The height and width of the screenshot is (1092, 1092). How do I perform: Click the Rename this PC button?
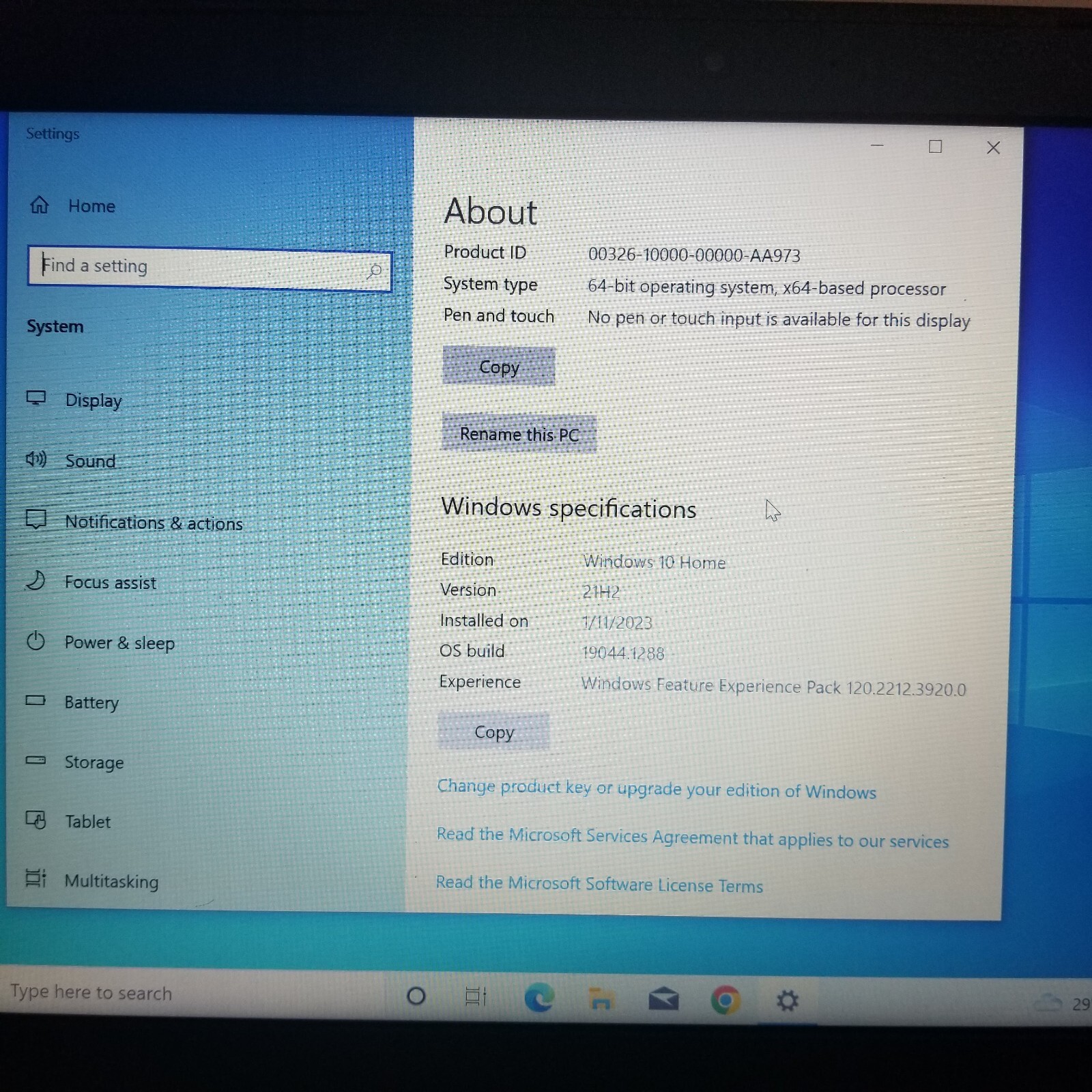pos(519,434)
